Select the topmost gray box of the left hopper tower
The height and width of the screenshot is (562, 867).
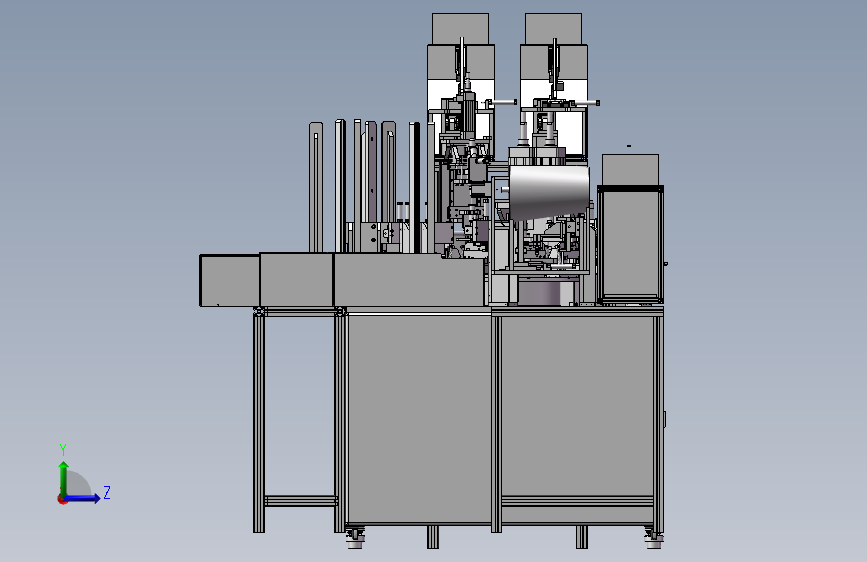tap(460, 28)
